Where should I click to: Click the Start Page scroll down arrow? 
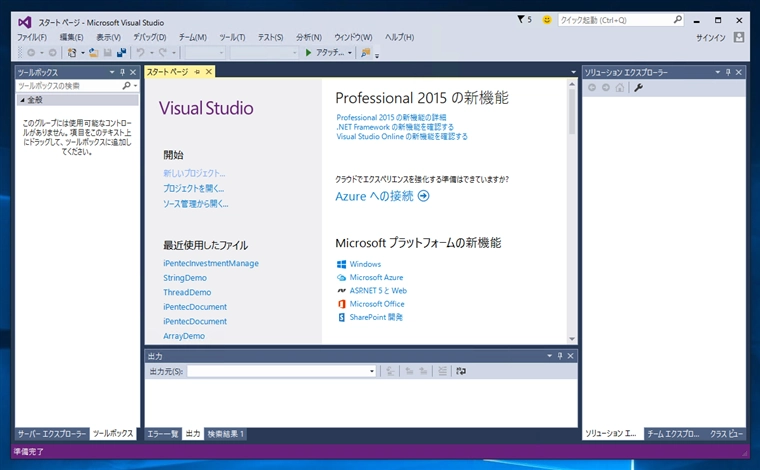[x=572, y=339]
